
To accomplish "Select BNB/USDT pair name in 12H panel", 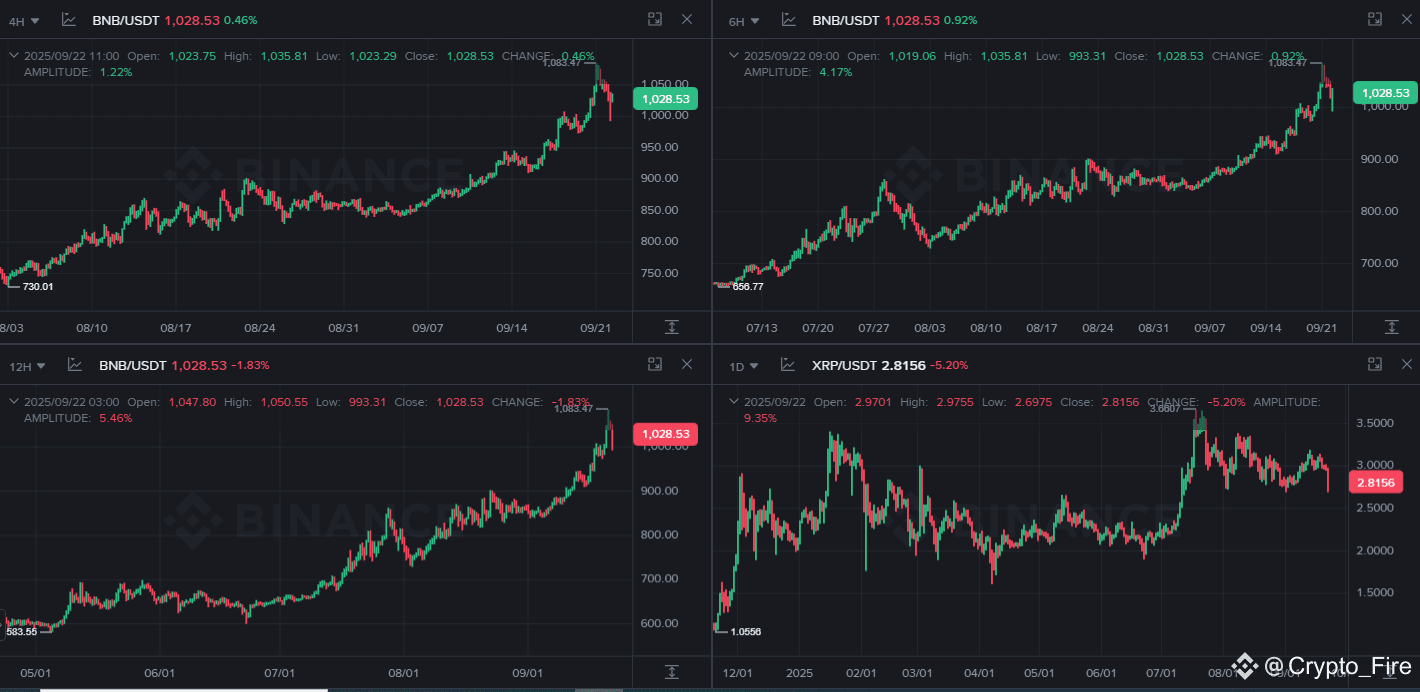I will click(132, 366).
